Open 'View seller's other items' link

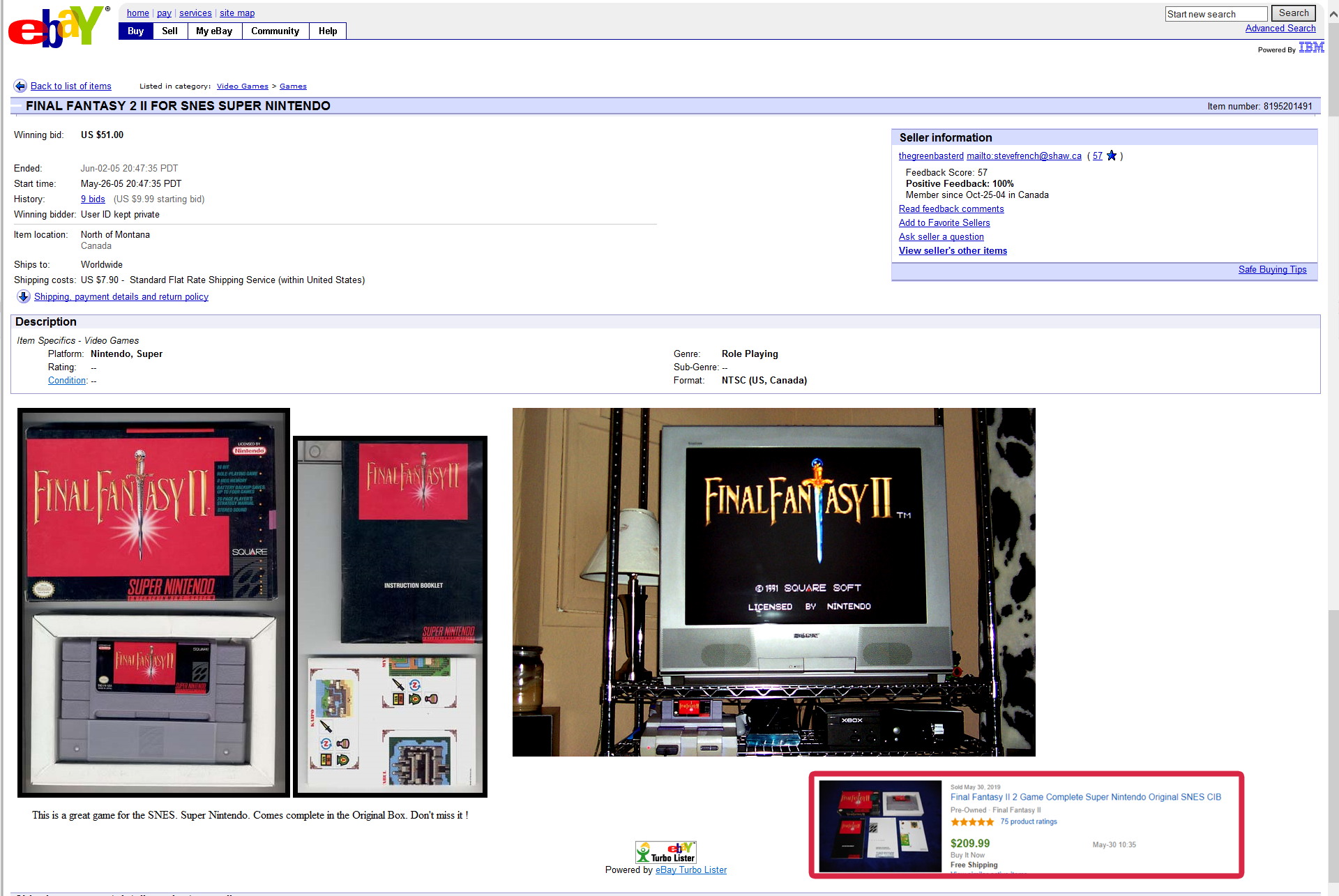coord(952,250)
